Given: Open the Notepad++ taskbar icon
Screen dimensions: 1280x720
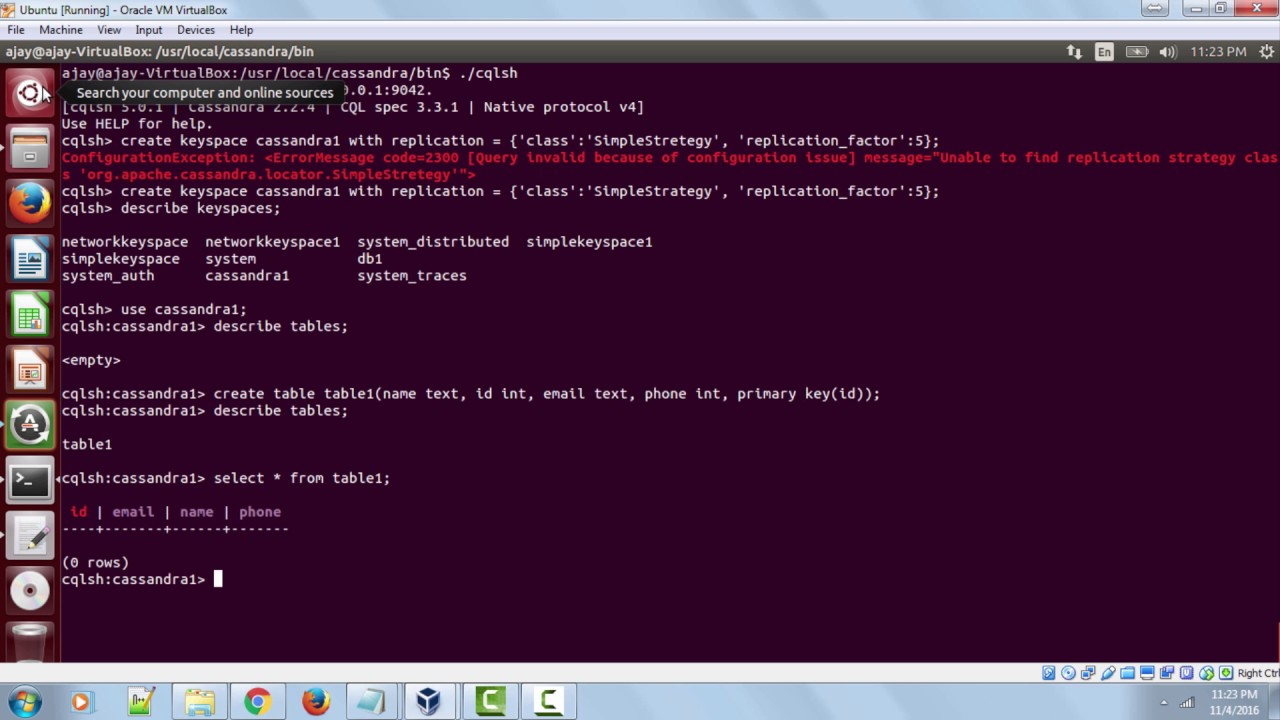Looking at the screenshot, I should 140,702.
